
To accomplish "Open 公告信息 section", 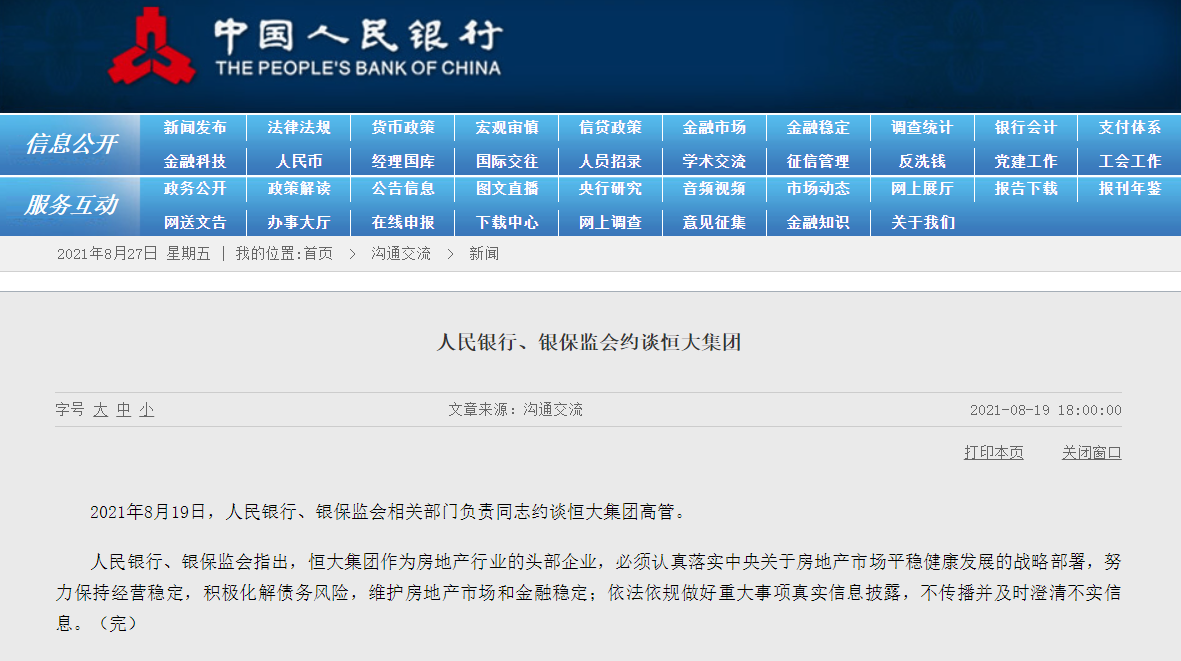I will (403, 188).
